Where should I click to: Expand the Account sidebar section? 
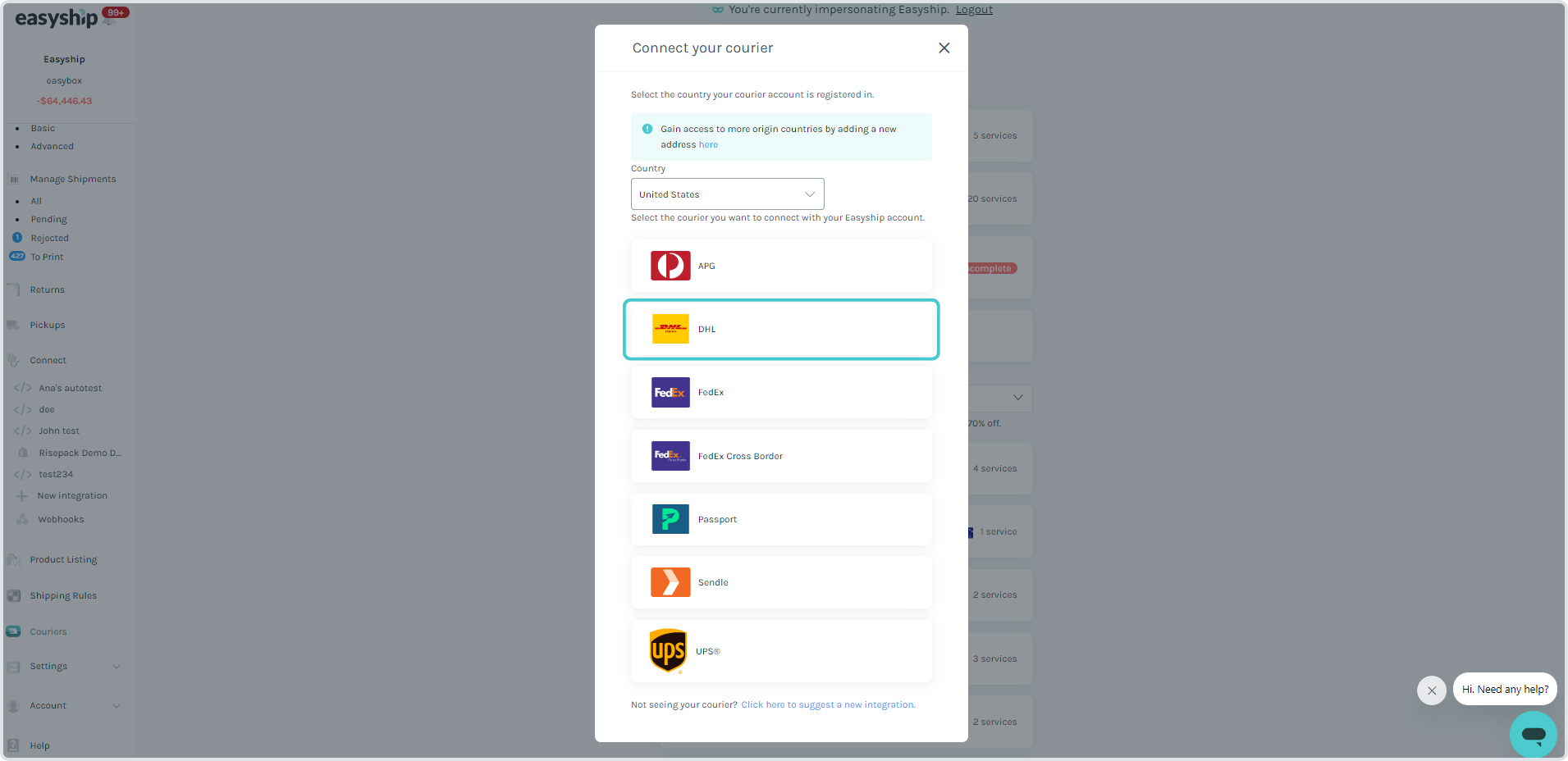[x=64, y=705]
